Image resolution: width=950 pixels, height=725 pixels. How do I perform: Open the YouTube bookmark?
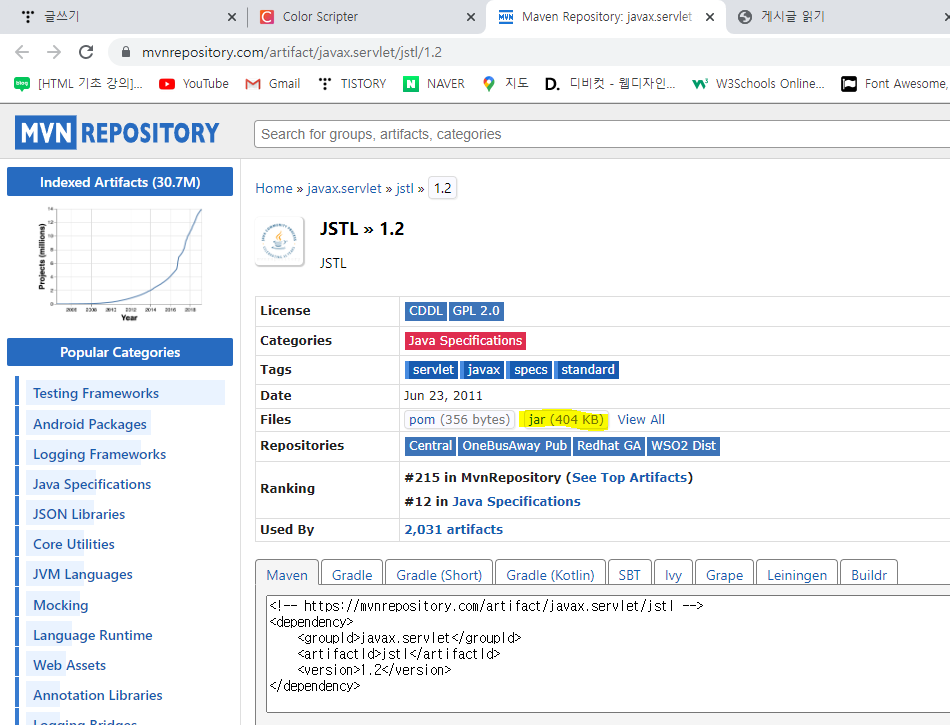[x=194, y=84]
